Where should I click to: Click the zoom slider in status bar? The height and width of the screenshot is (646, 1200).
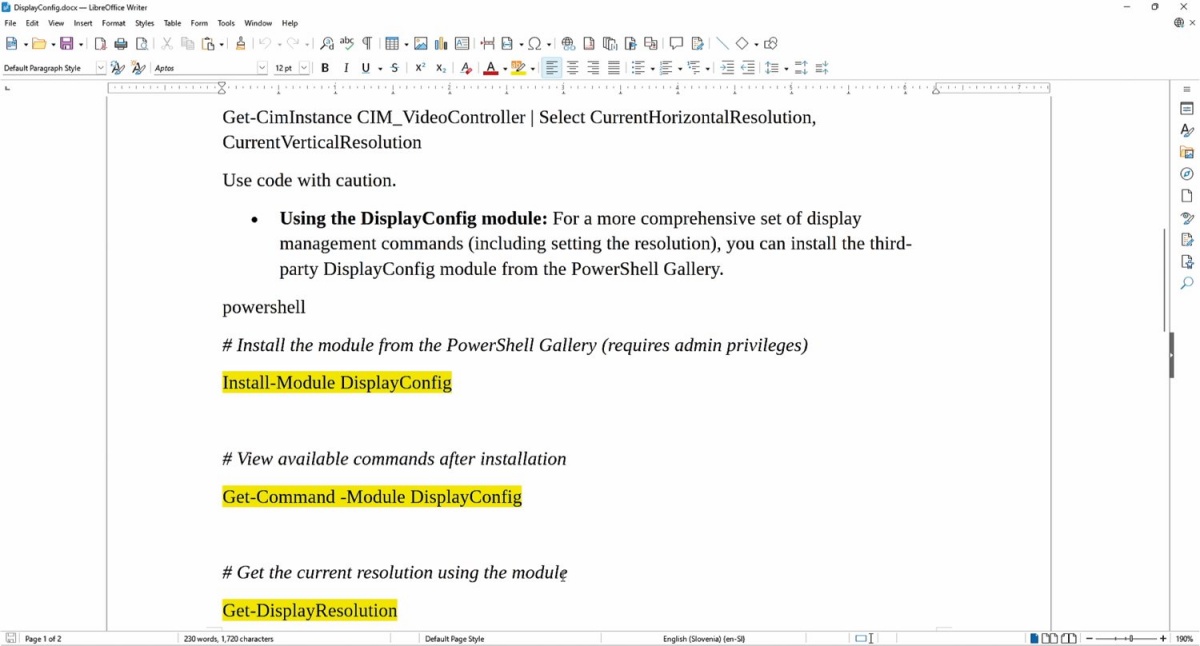[x=1130, y=638]
